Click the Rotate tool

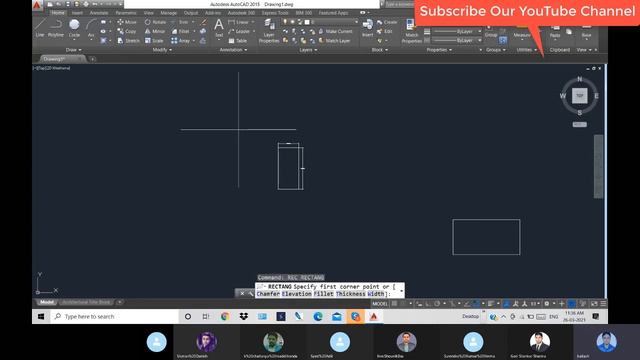pyautogui.click(x=156, y=22)
